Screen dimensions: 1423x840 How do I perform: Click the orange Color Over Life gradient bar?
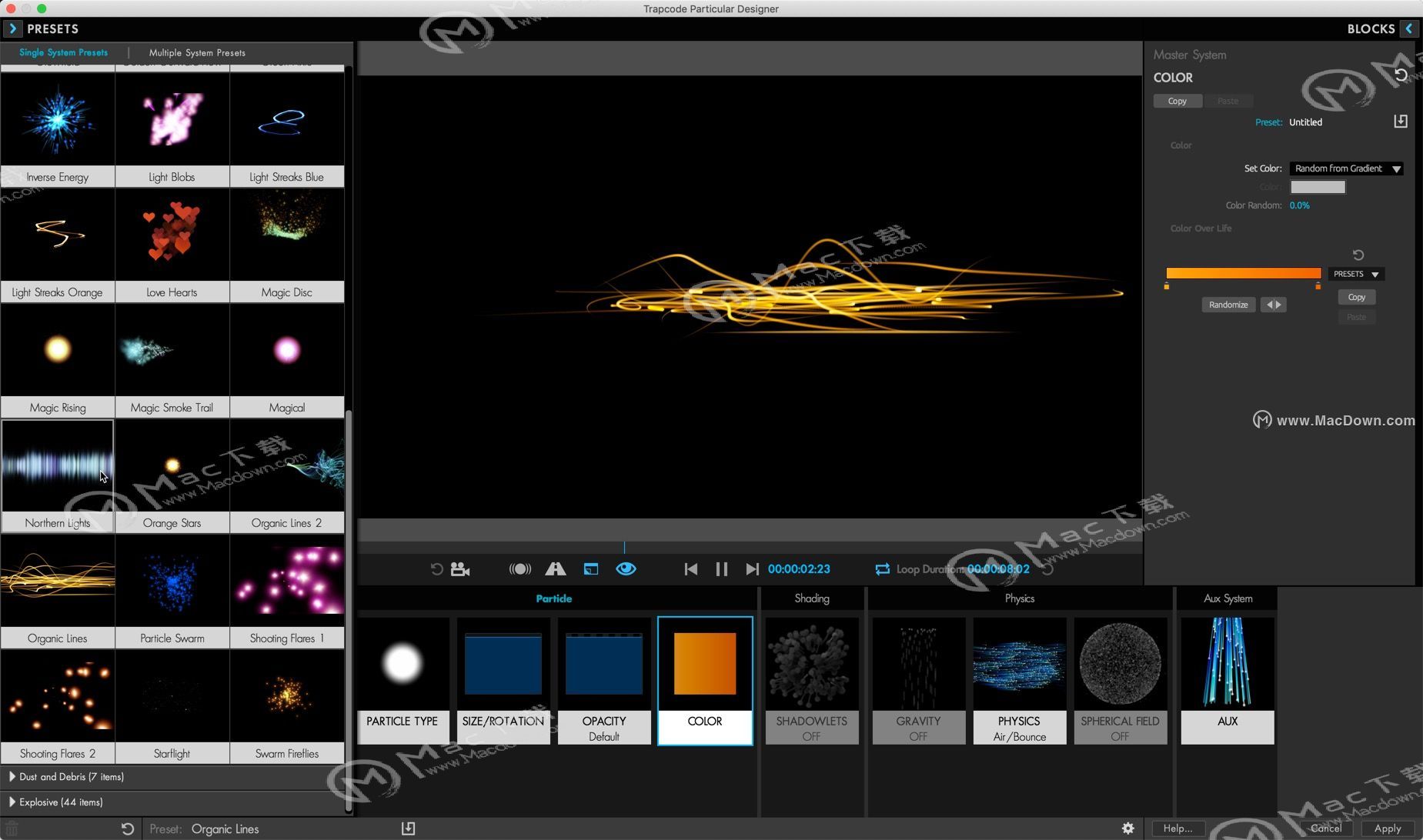(x=1242, y=272)
